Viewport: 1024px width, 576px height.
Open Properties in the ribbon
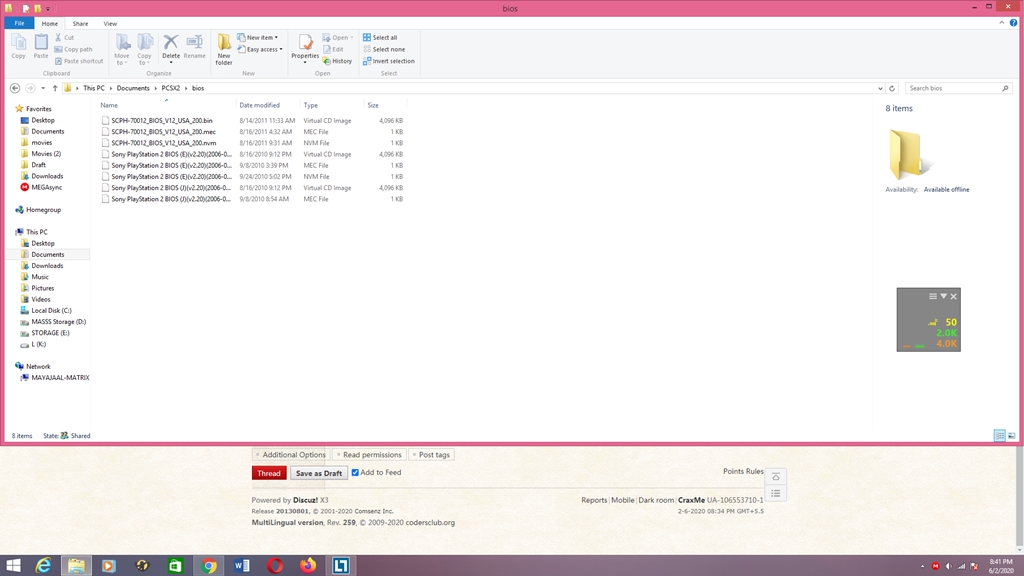305,48
